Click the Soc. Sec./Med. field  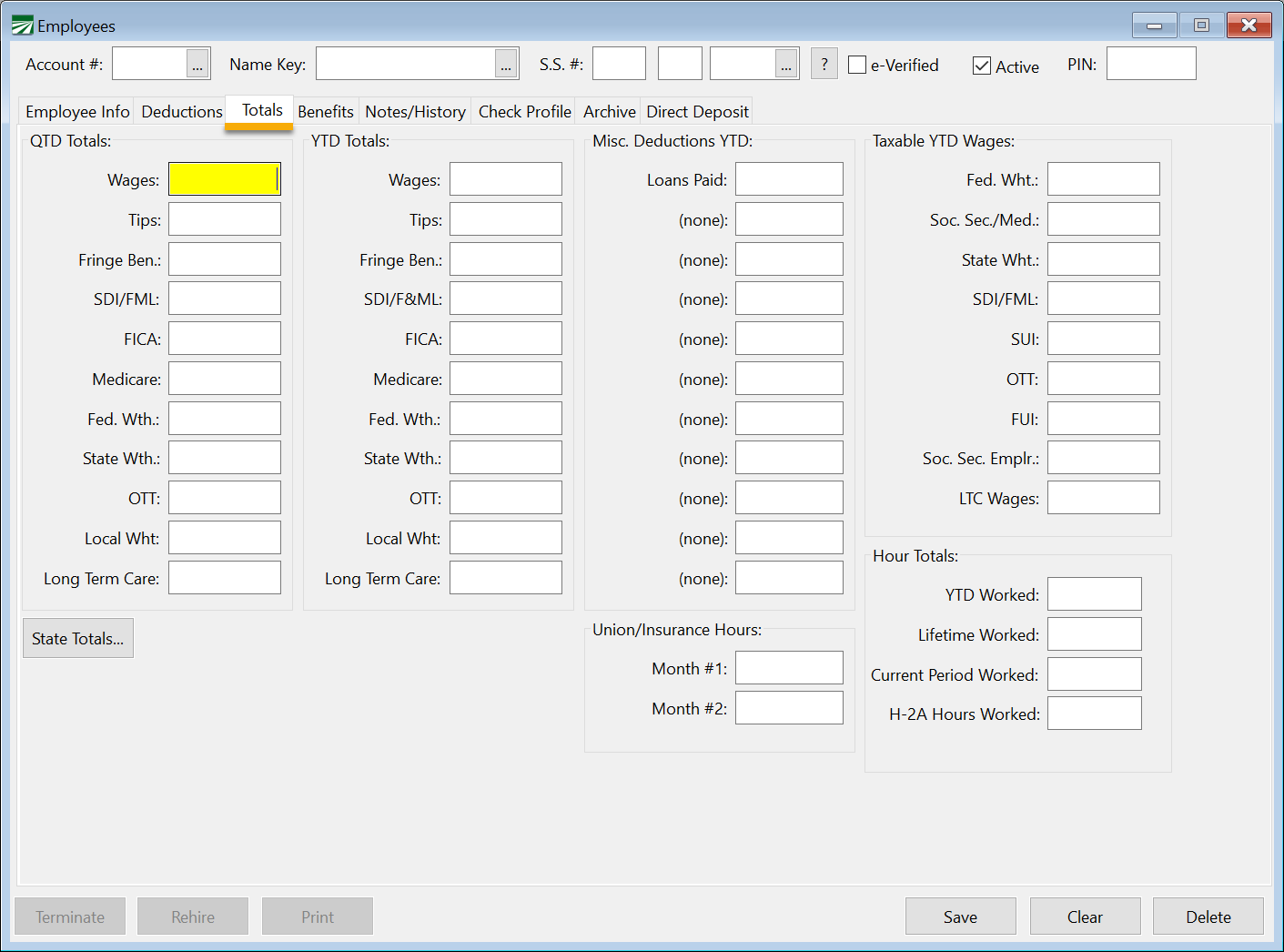point(1104,219)
